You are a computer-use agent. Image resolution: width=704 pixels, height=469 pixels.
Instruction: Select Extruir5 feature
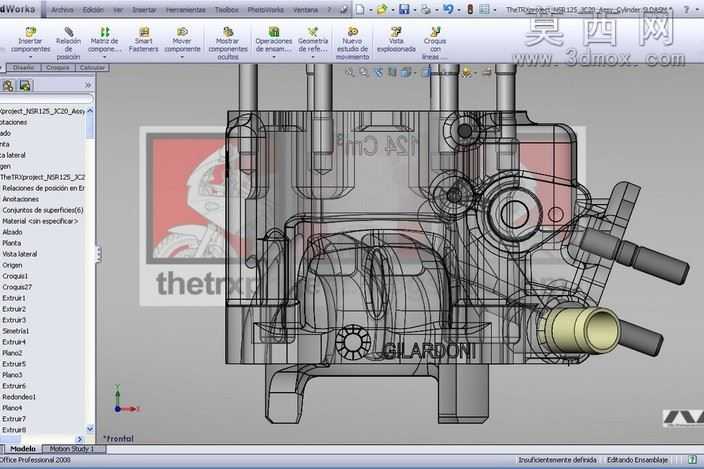[x=14, y=364]
